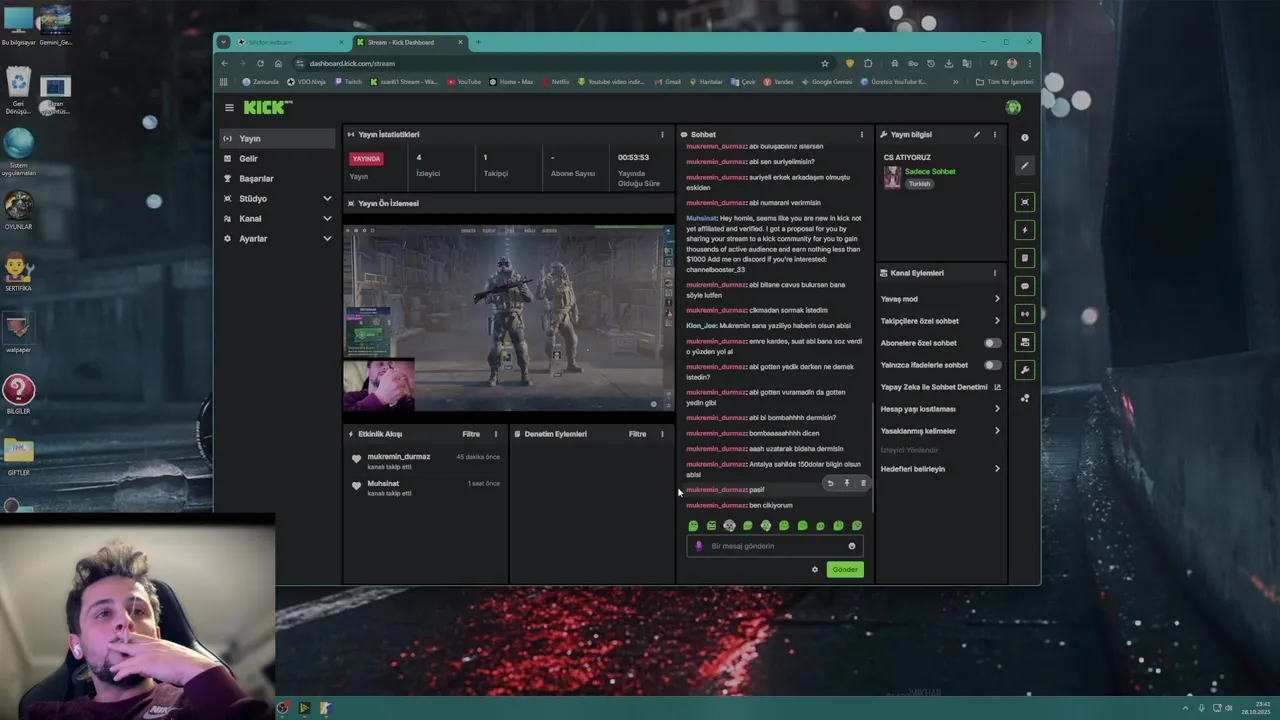
Task: Open BİLGİLER desktop shortcut
Action: point(18,394)
